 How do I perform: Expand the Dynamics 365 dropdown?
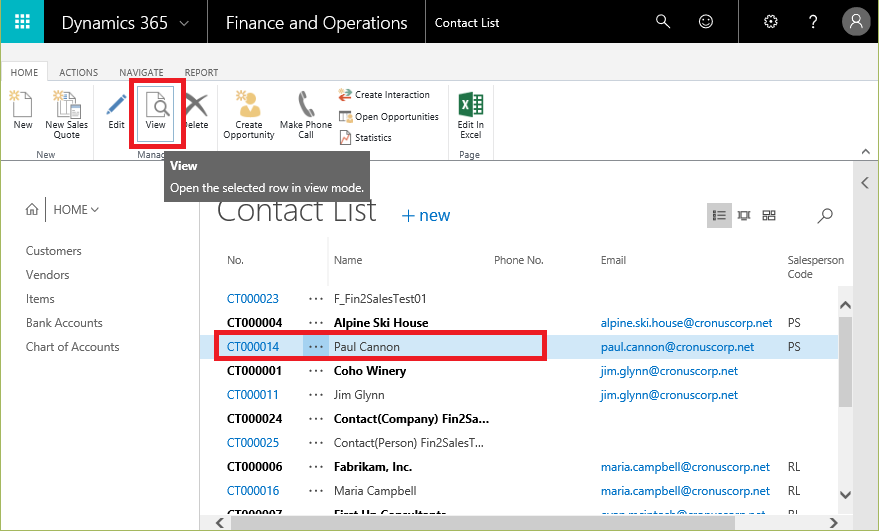tap(184, 24)
